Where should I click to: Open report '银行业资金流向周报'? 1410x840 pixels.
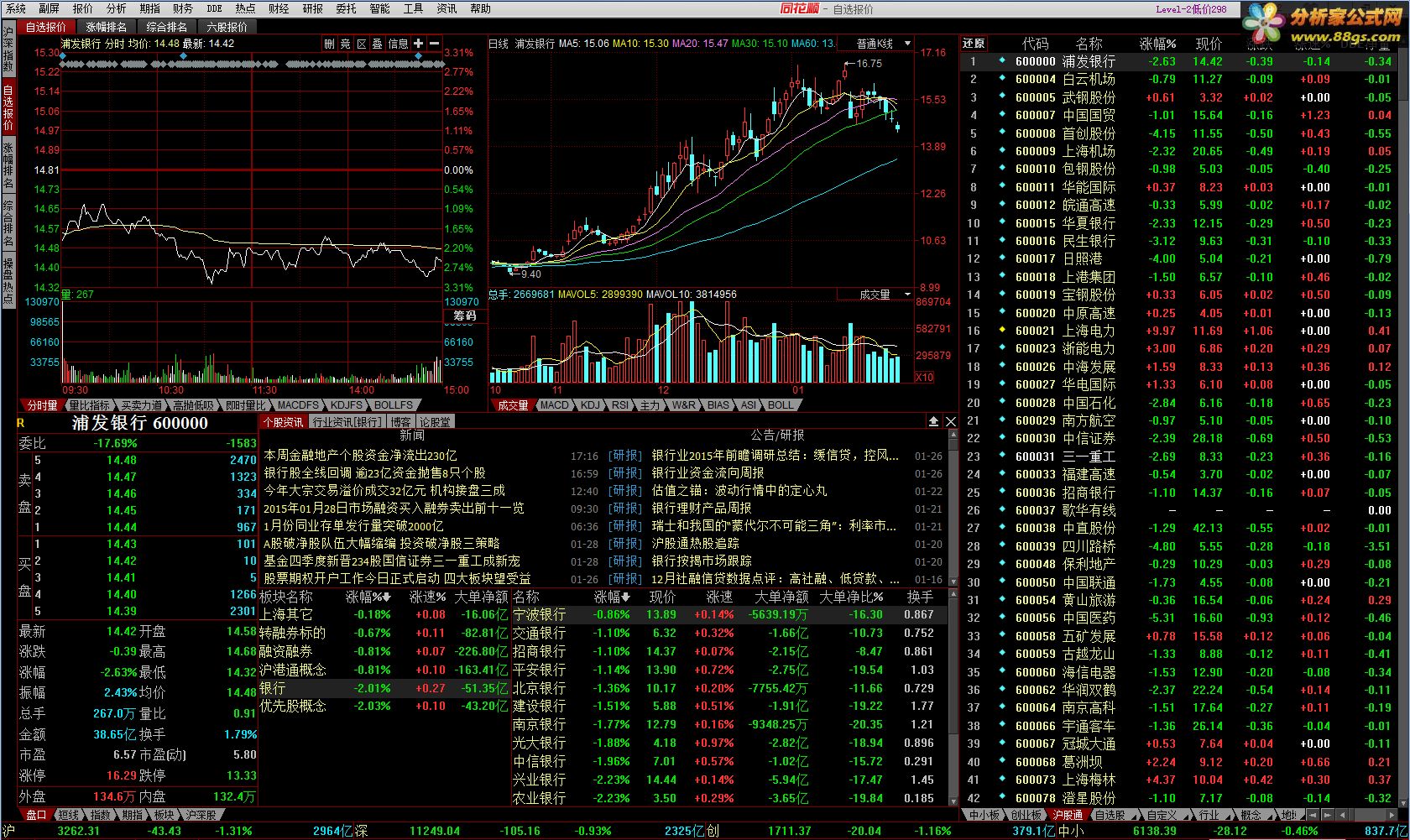point(708,473)
